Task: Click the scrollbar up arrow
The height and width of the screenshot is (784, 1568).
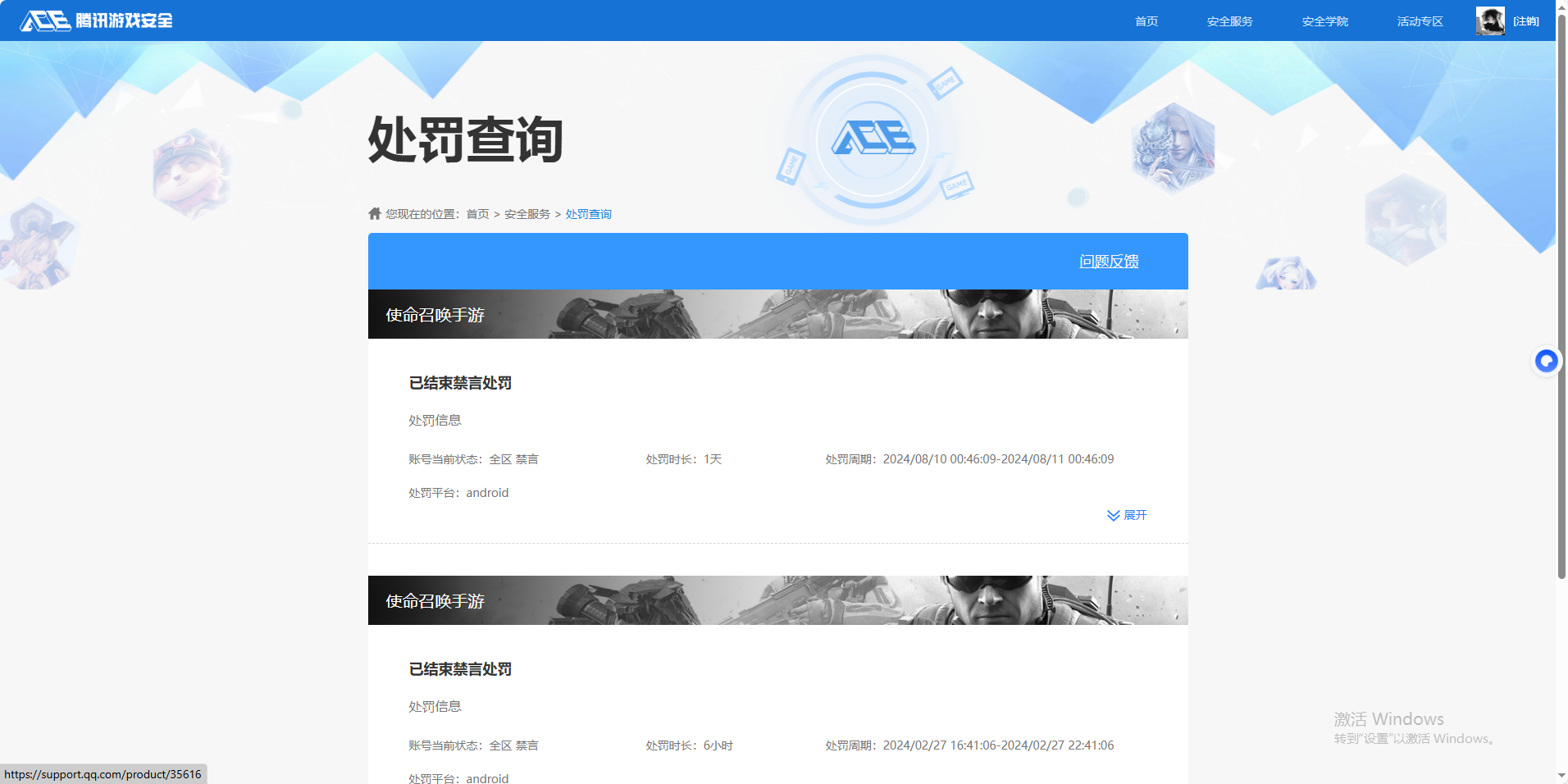Action: 1561,7
